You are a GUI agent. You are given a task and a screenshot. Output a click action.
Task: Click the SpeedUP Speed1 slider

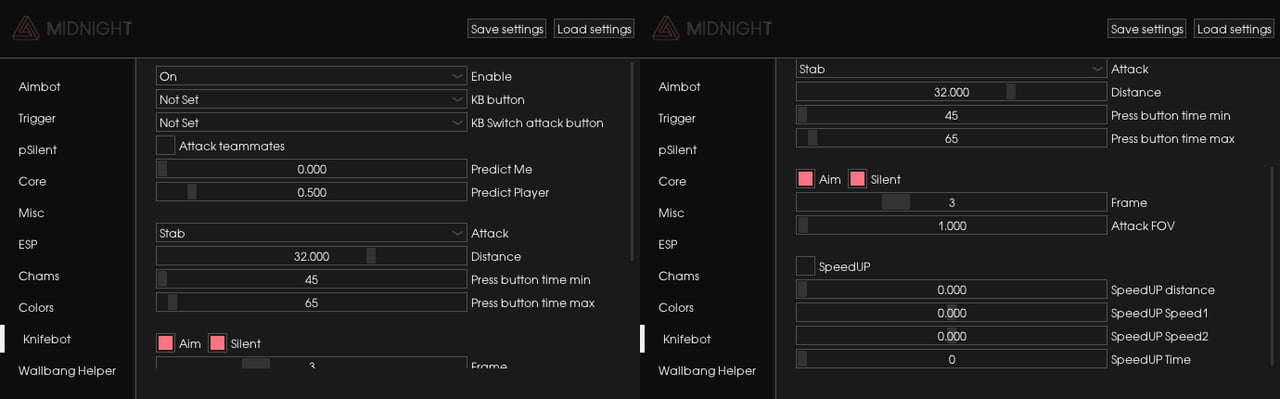click(x=951, y=313)
